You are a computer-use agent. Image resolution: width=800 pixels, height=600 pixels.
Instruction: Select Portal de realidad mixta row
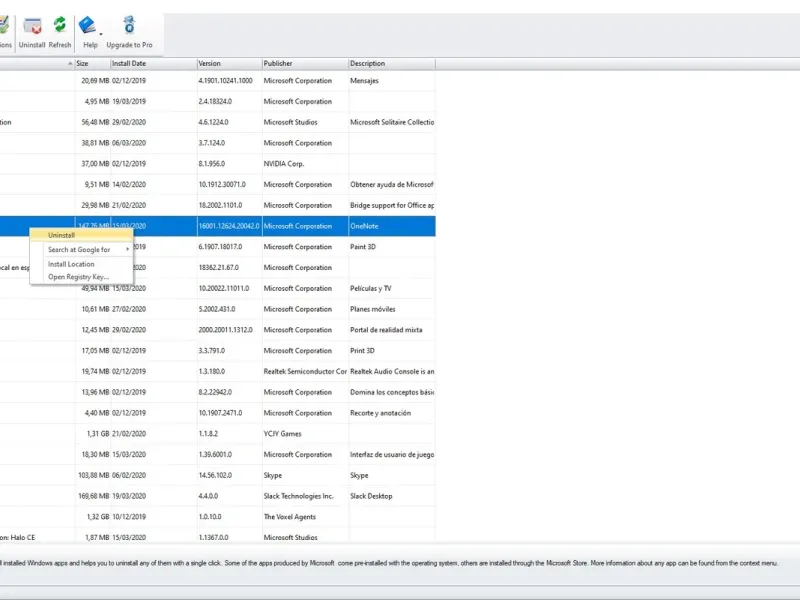pos(386,330)
